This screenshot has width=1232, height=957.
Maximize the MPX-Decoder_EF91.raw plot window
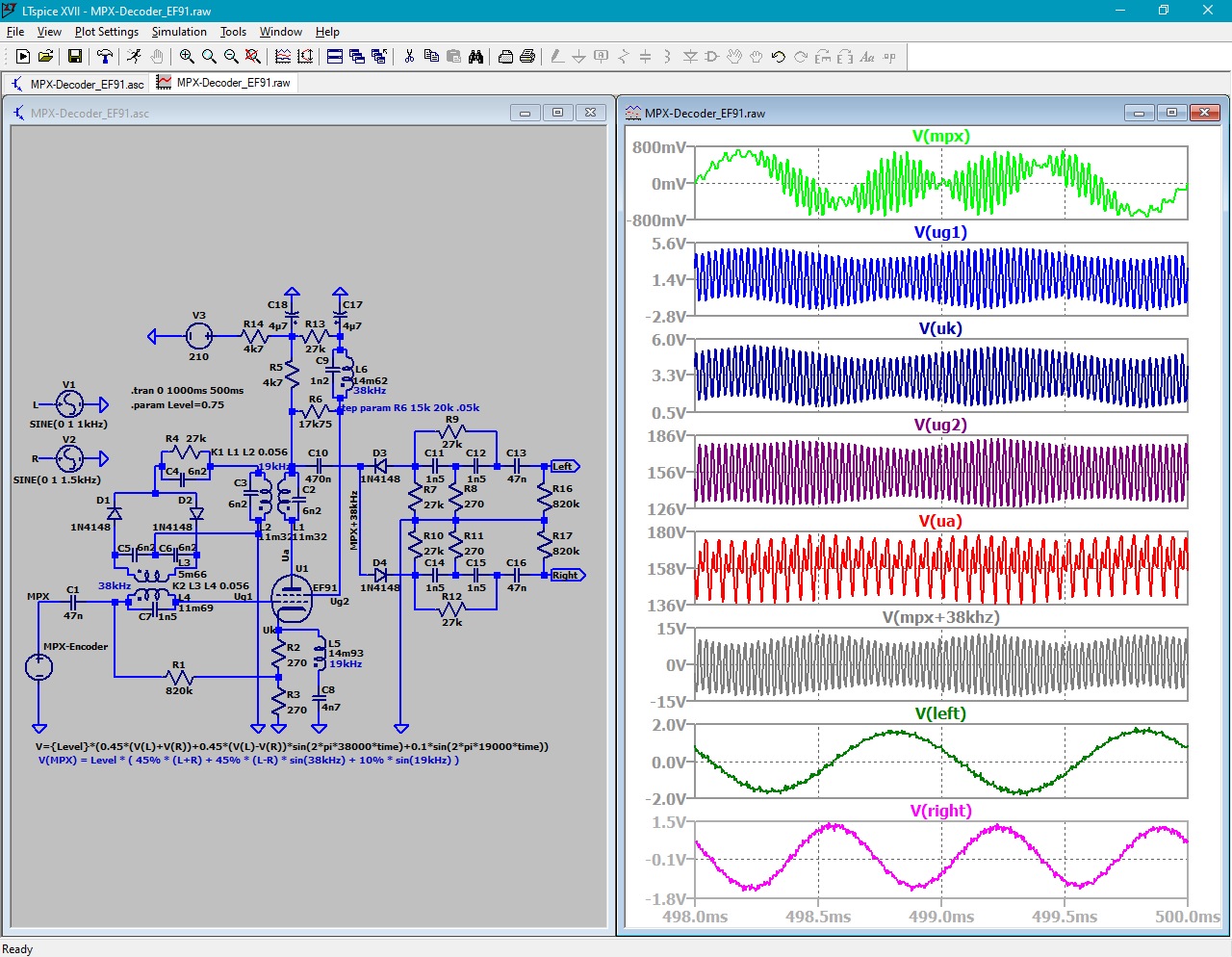(1171, 113)
